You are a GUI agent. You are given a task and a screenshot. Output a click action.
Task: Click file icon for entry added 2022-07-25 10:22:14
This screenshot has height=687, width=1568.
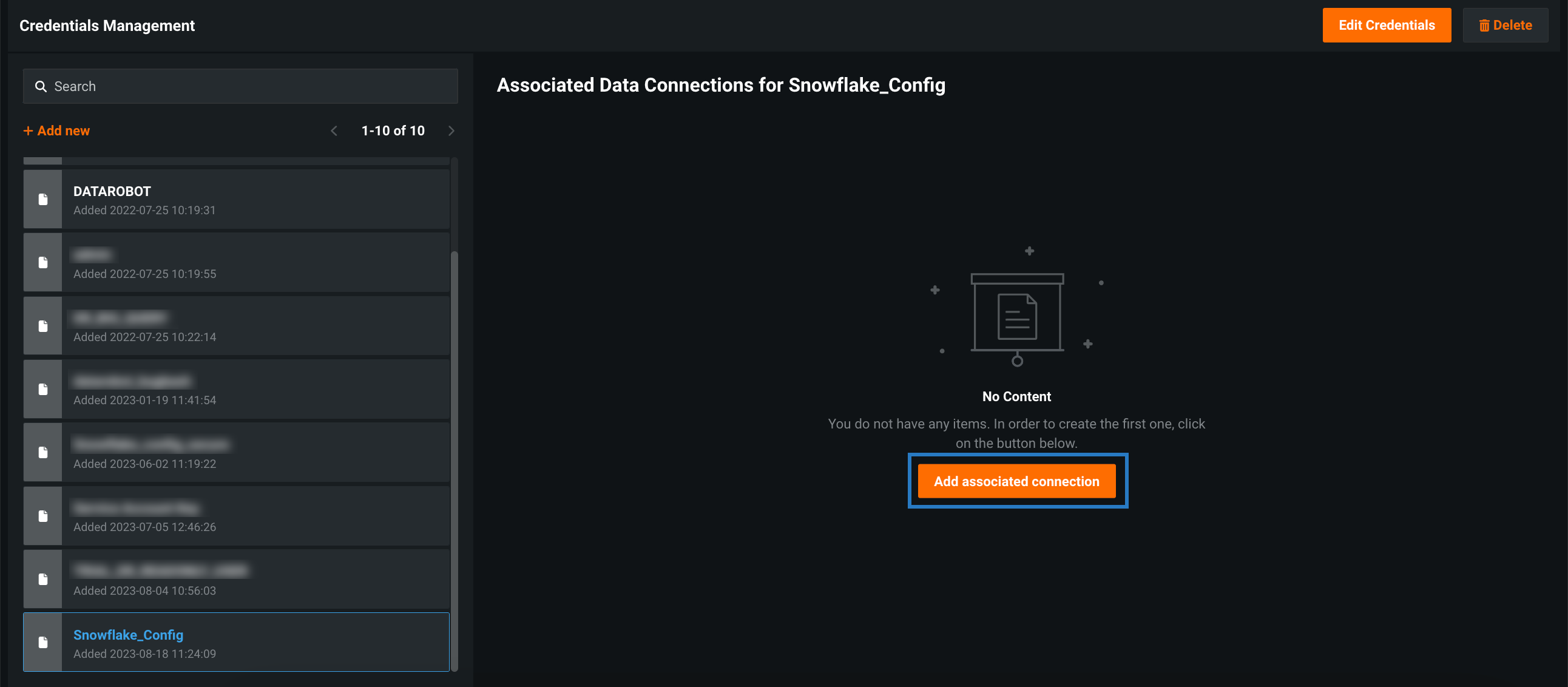42,326
